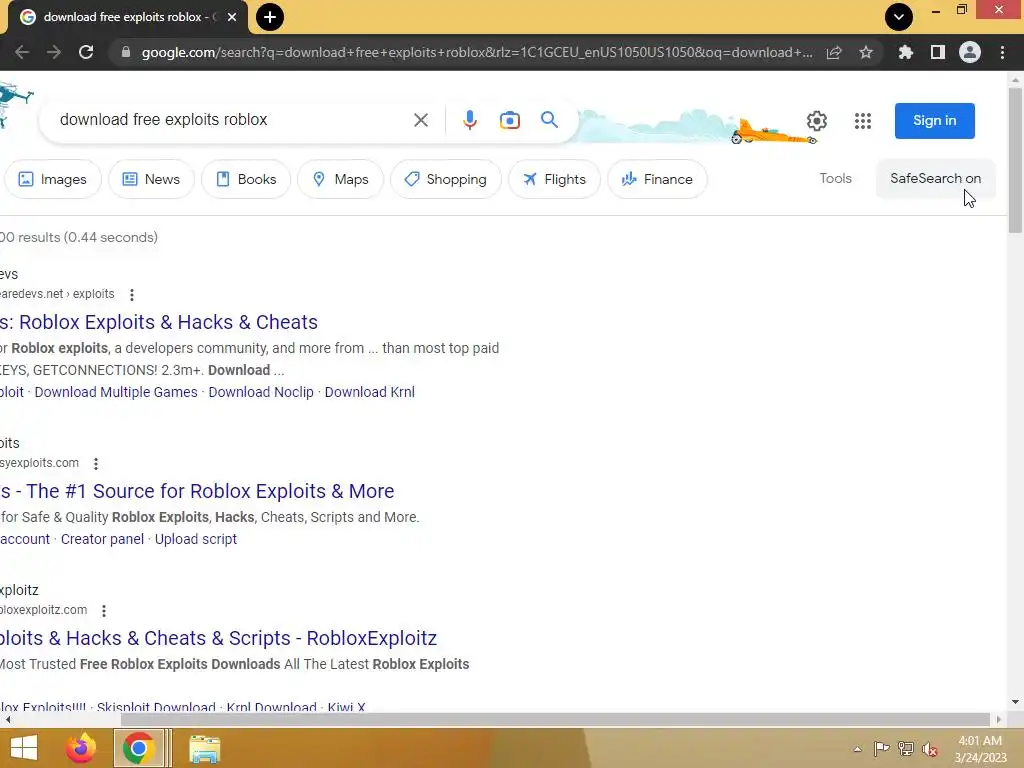1024x768 pixels.
Task: Bookmark this page with the star icon
Action: pyautogui.click(x=866, y=52)
